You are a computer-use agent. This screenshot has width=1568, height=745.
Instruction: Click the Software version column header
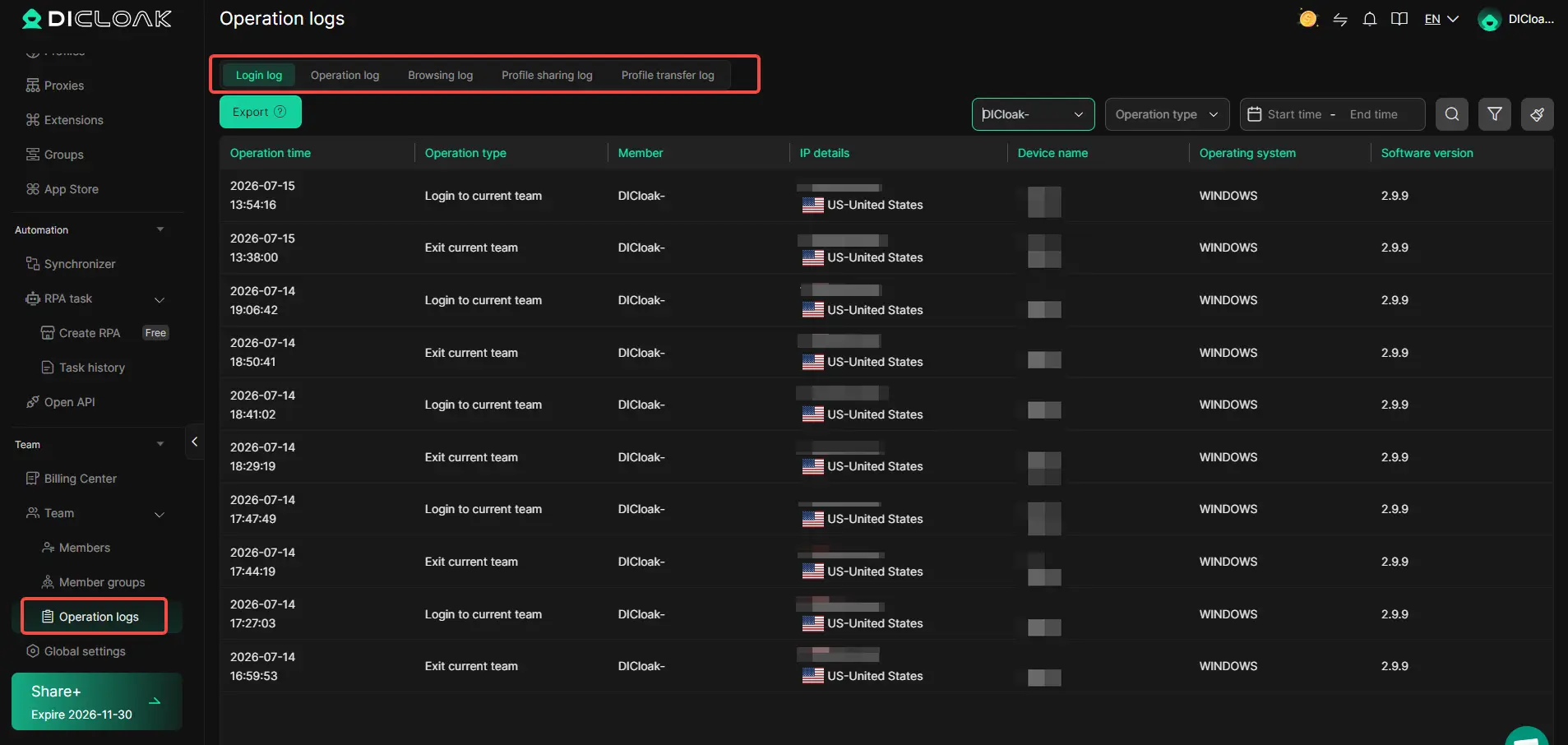tap(1427, 153)
